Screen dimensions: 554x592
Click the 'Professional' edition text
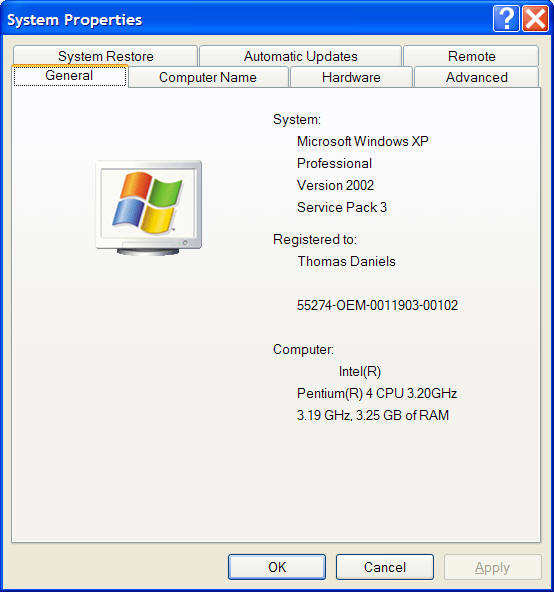(334, 163)
